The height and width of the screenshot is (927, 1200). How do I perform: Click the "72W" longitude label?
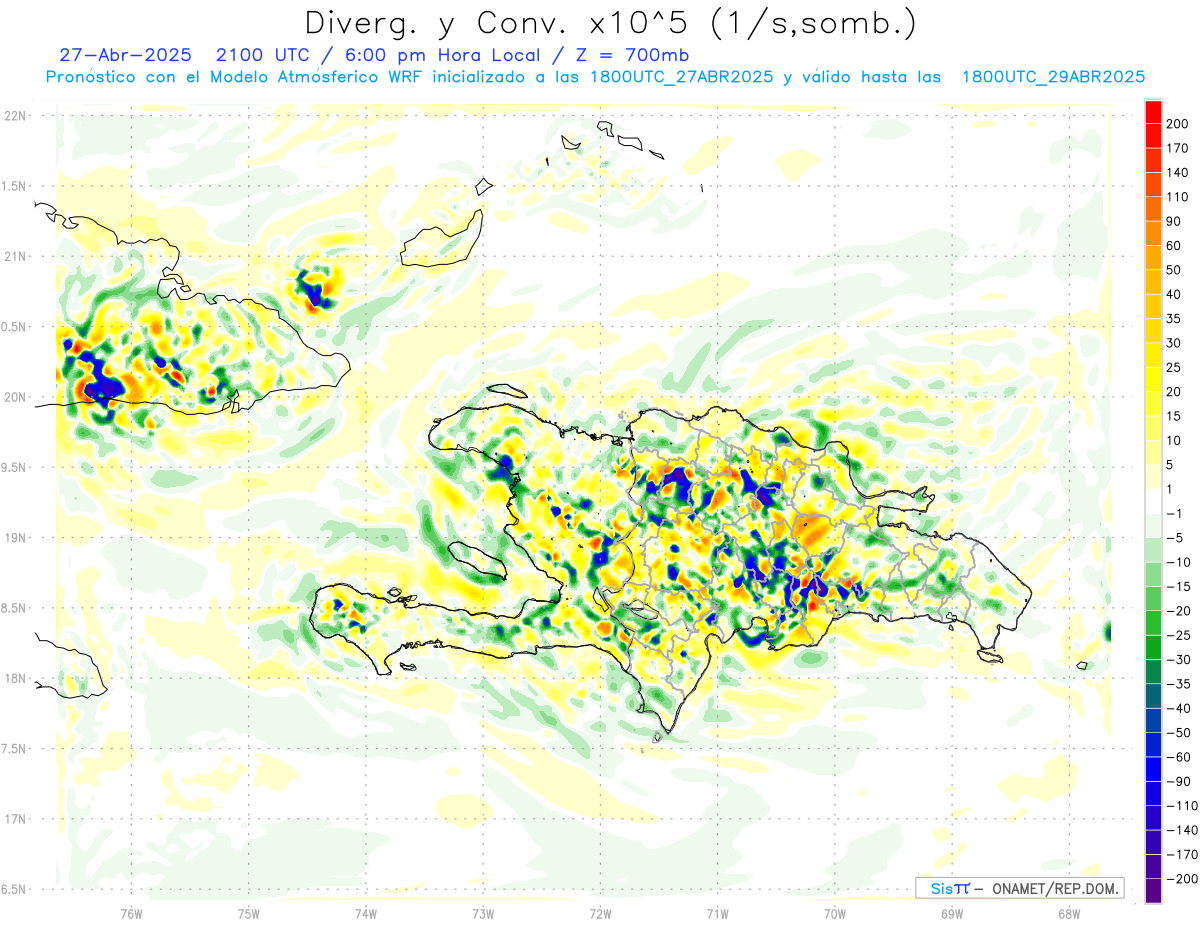tap(600, 914)
